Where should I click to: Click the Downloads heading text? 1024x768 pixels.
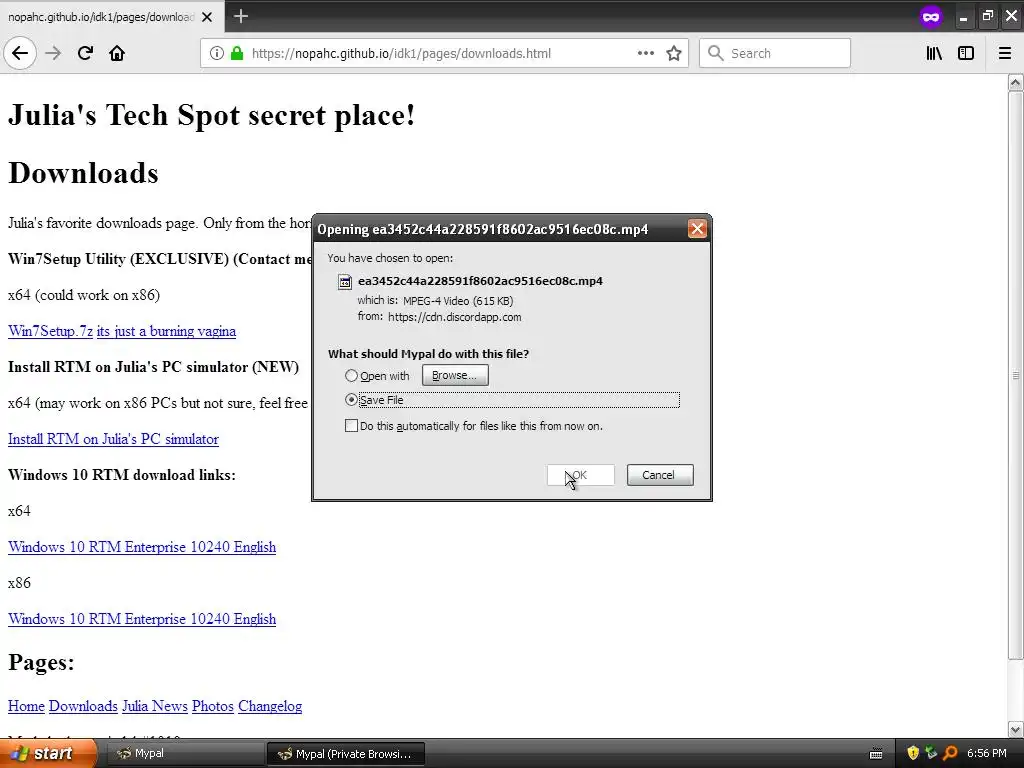pos(83,173)
